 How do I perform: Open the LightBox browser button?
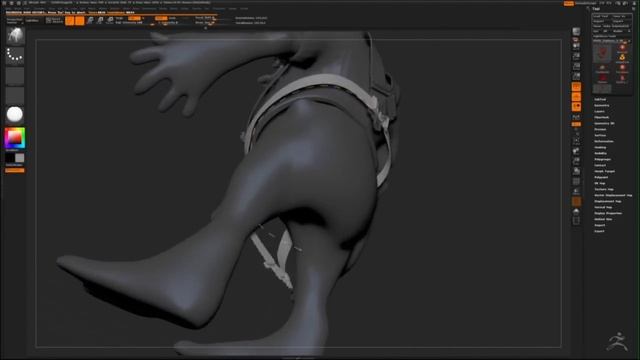[x=32, y=20]
